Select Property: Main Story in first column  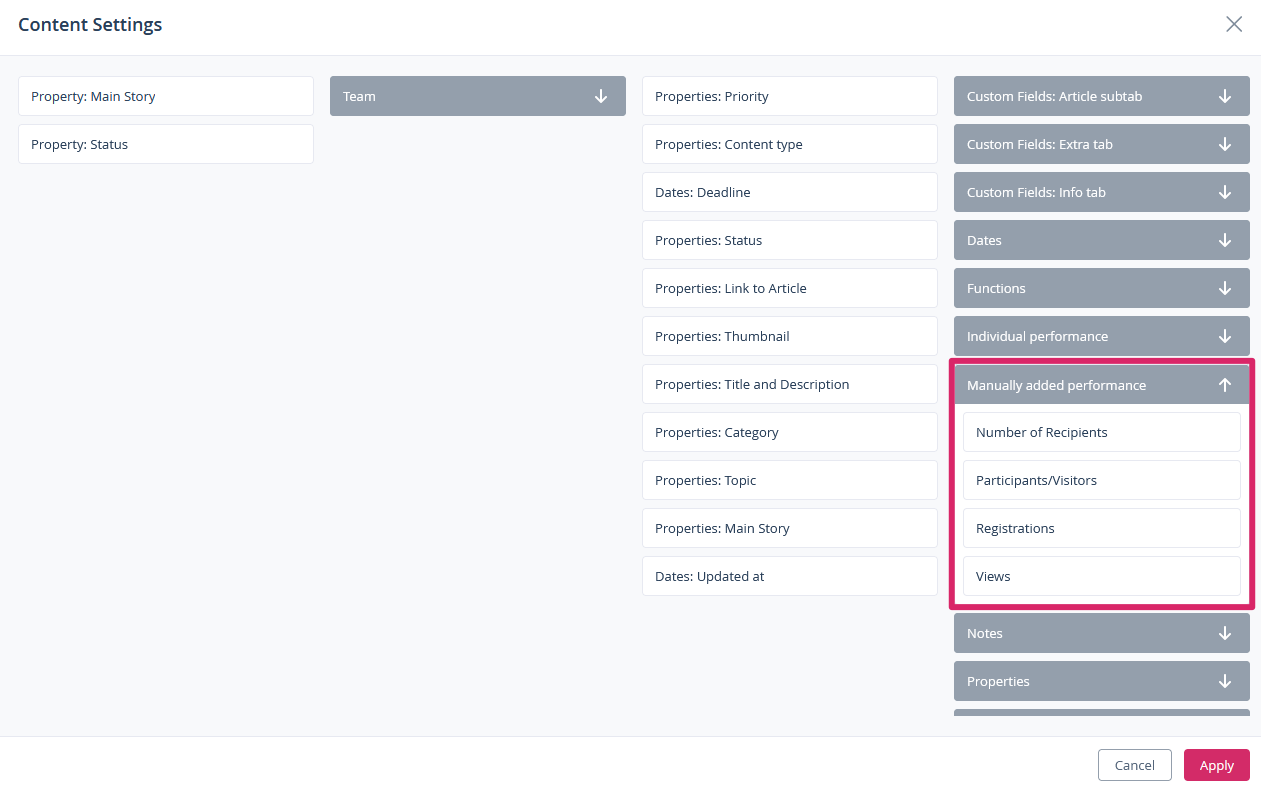click(x=166, y=96)
